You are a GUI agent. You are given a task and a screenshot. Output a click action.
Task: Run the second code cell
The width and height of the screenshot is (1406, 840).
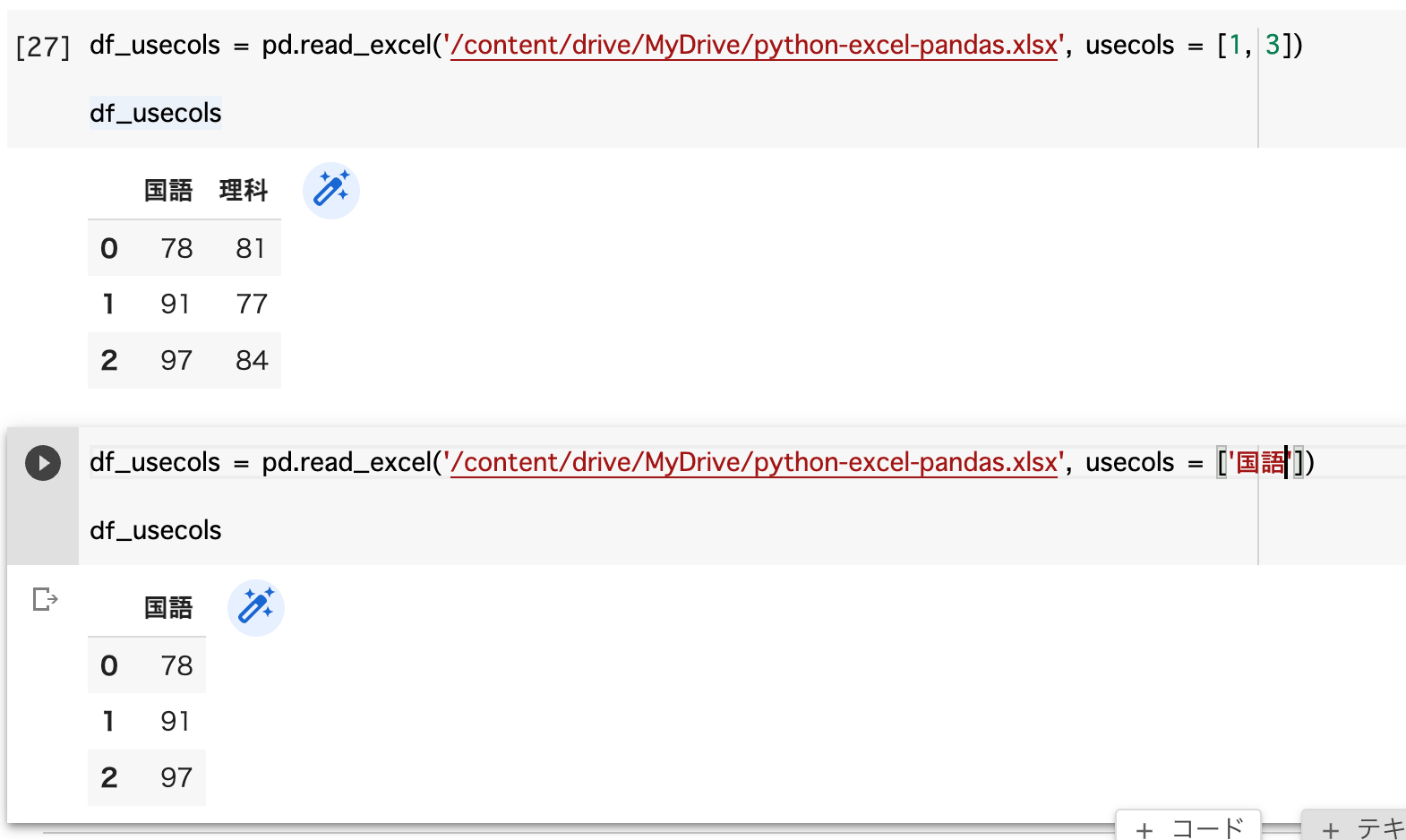coord(43,463)
